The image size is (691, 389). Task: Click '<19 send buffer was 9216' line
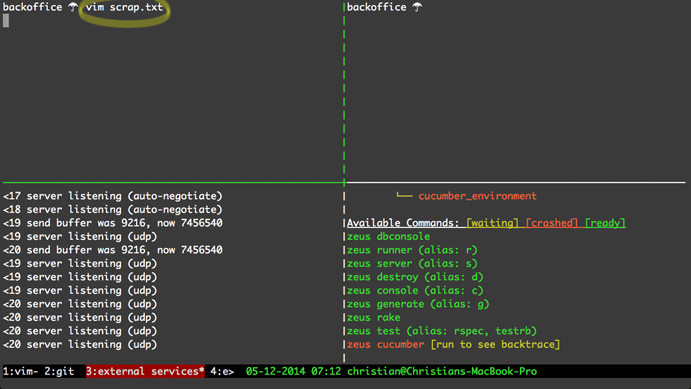113,223
